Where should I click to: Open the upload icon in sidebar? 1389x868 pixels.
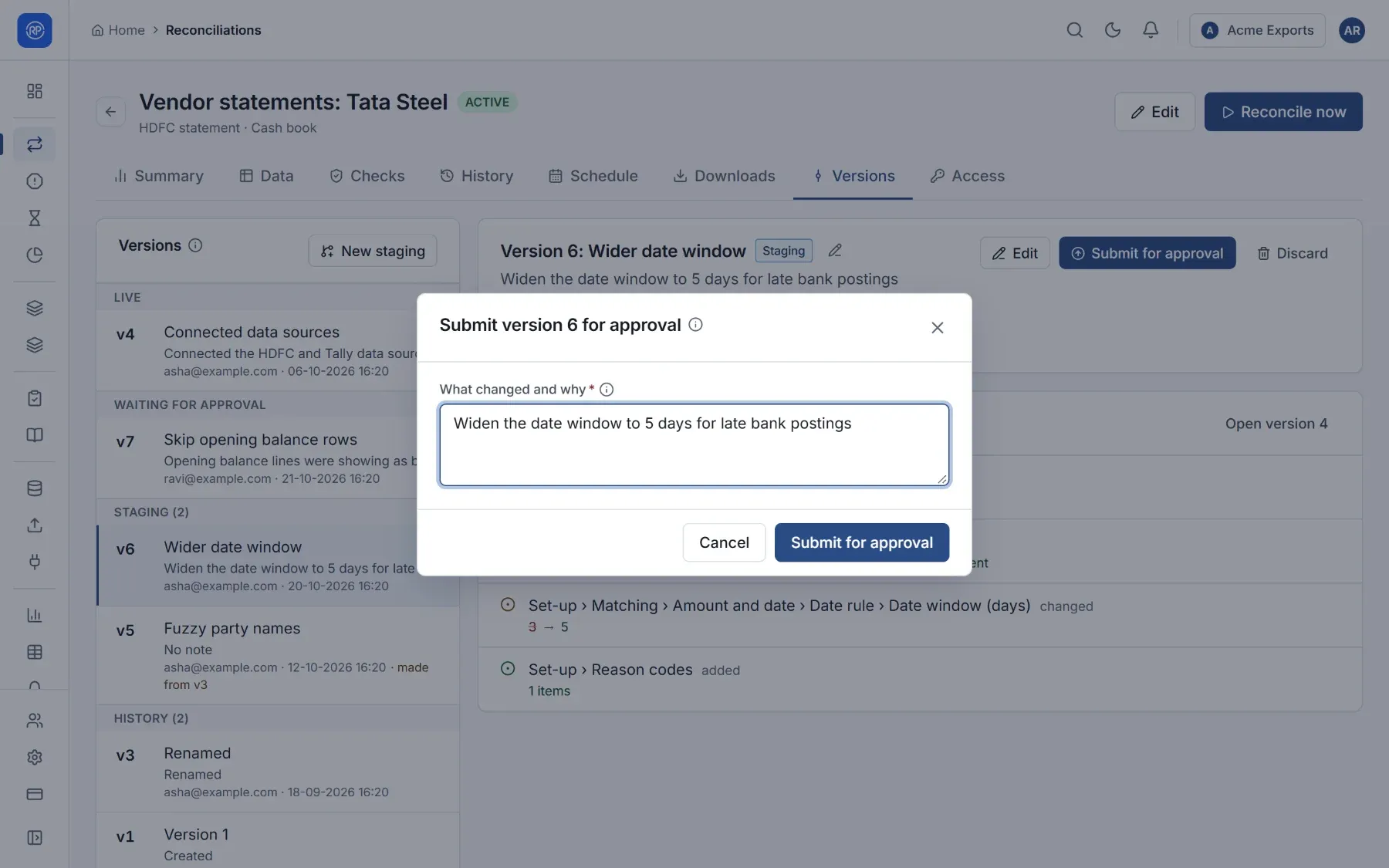tap(34, 525)
